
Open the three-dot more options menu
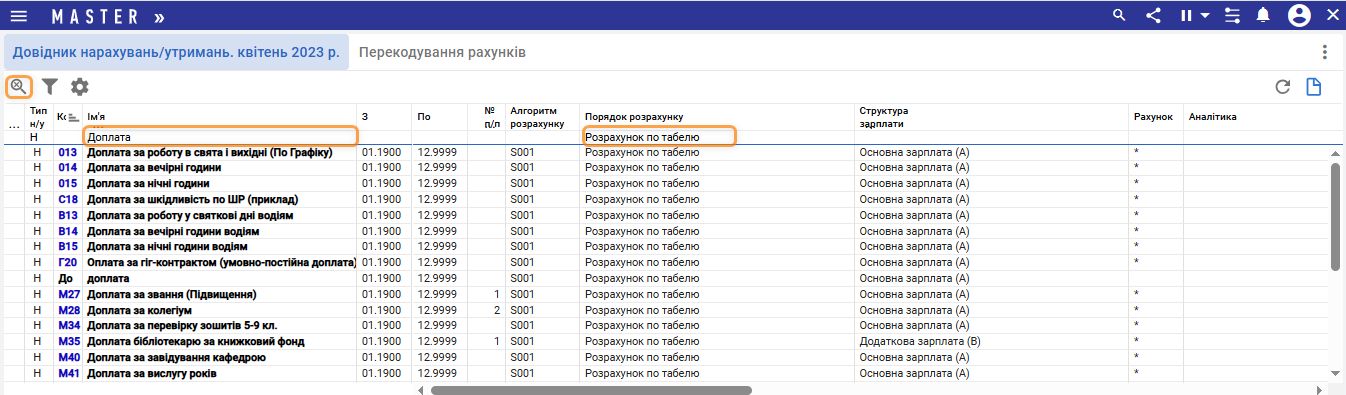pyautogui.click(x=1324, y=52)
